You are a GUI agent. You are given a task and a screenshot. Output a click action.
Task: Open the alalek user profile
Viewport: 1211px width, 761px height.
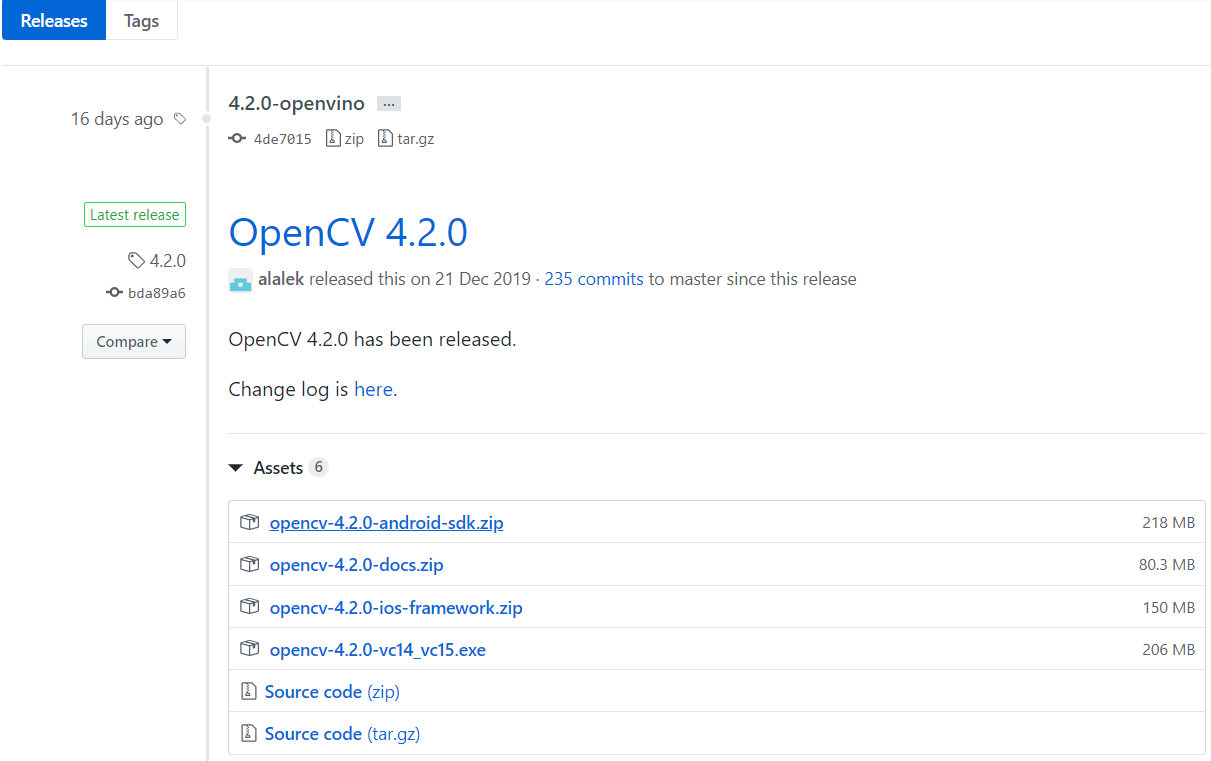pos(281,280)
